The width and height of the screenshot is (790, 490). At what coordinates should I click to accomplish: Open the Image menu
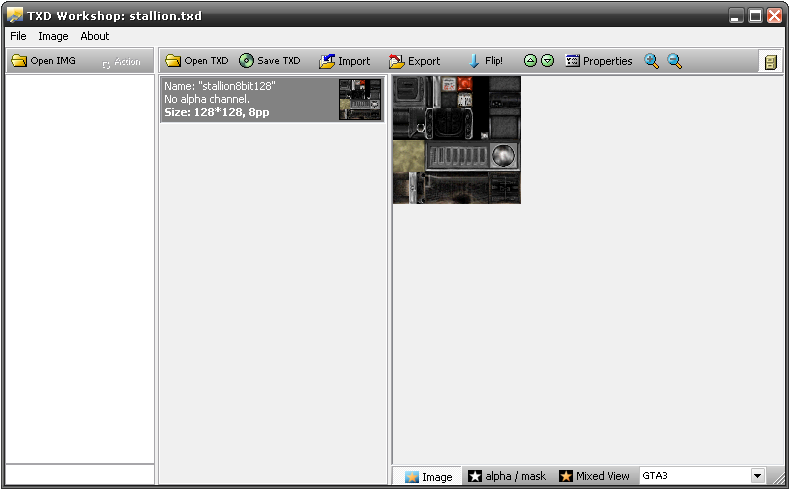point(53,36)
